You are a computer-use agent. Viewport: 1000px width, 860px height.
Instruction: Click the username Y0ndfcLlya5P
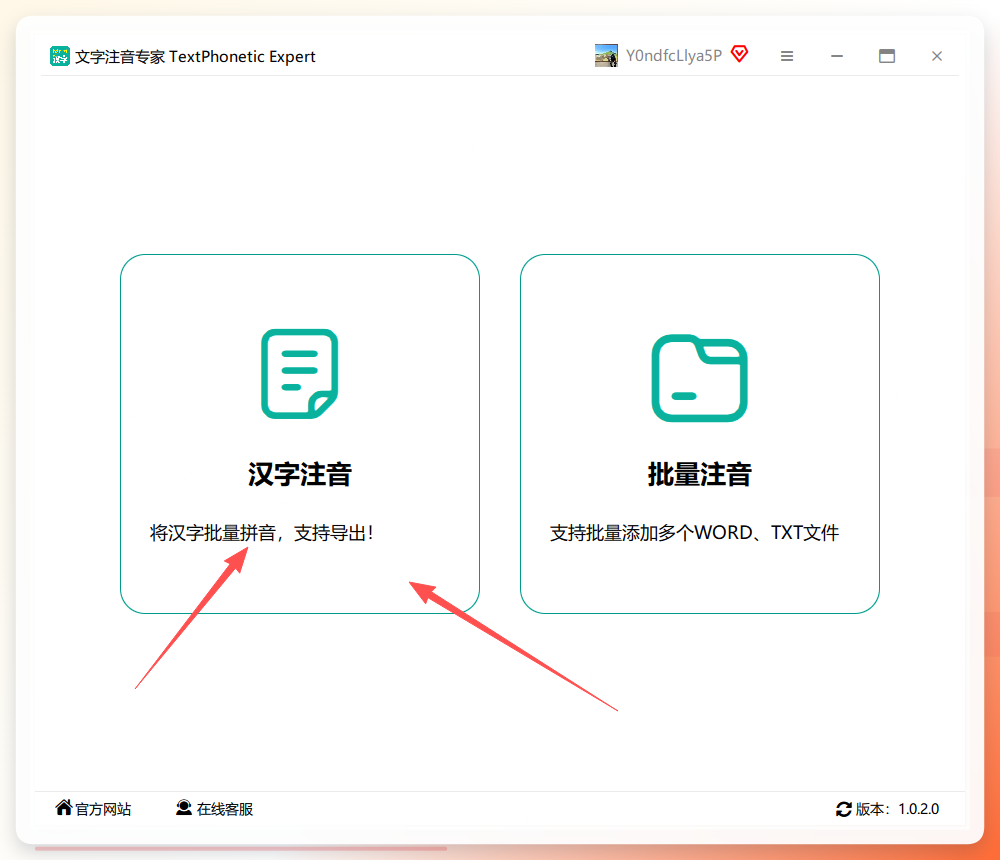click(673, 56)
